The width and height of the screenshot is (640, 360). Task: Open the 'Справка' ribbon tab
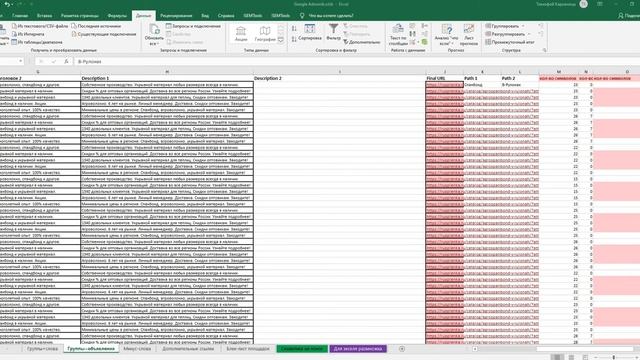(x=226, y=16)
